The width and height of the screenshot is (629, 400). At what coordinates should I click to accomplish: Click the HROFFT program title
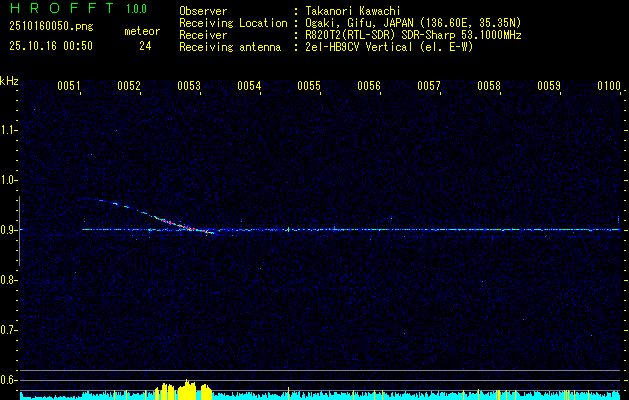56,9
